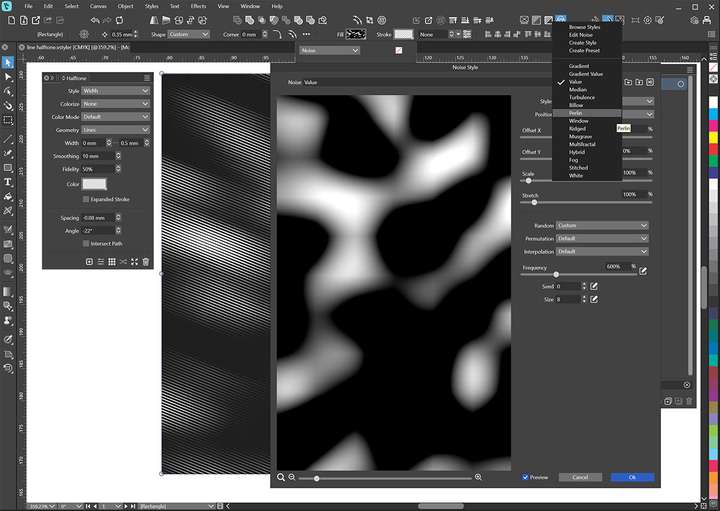Click the edit icon next to Seed

click(x=594, y=286)
